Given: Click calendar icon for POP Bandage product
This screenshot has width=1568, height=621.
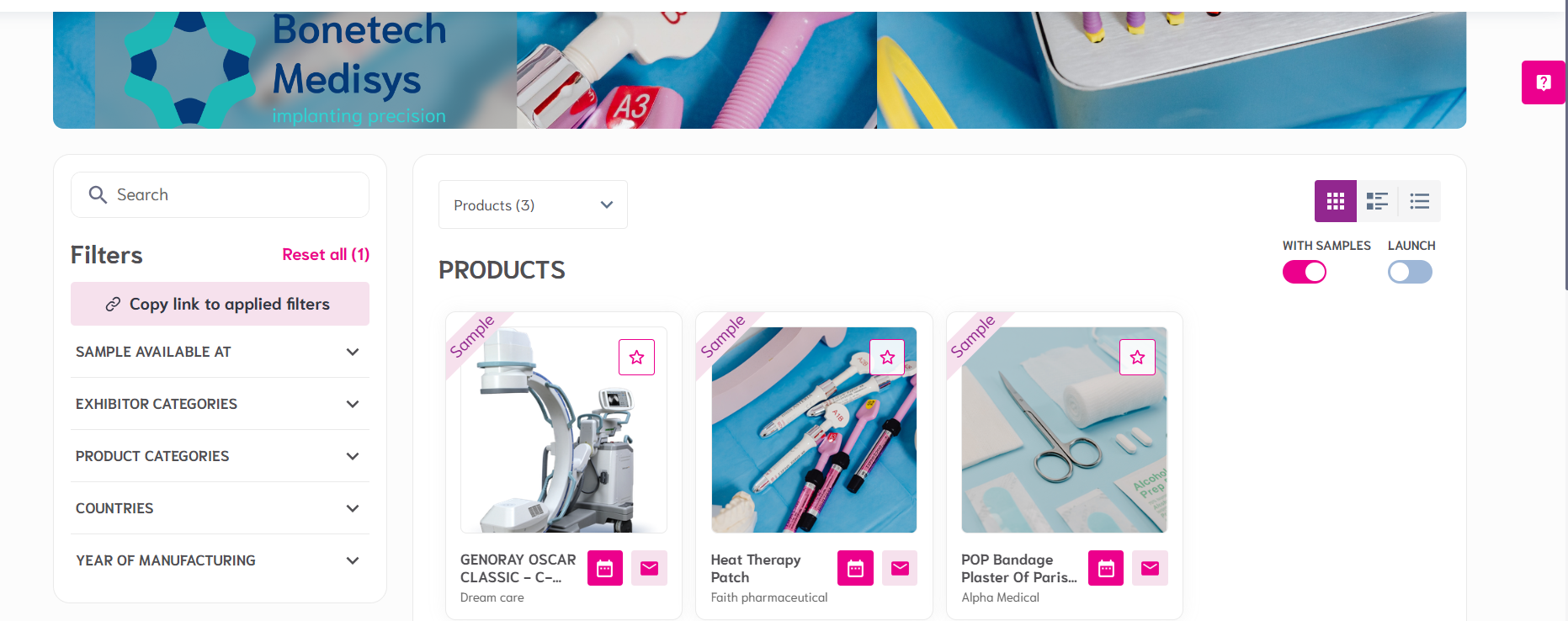Looking at the screenshot, I should click(1106, 568).
